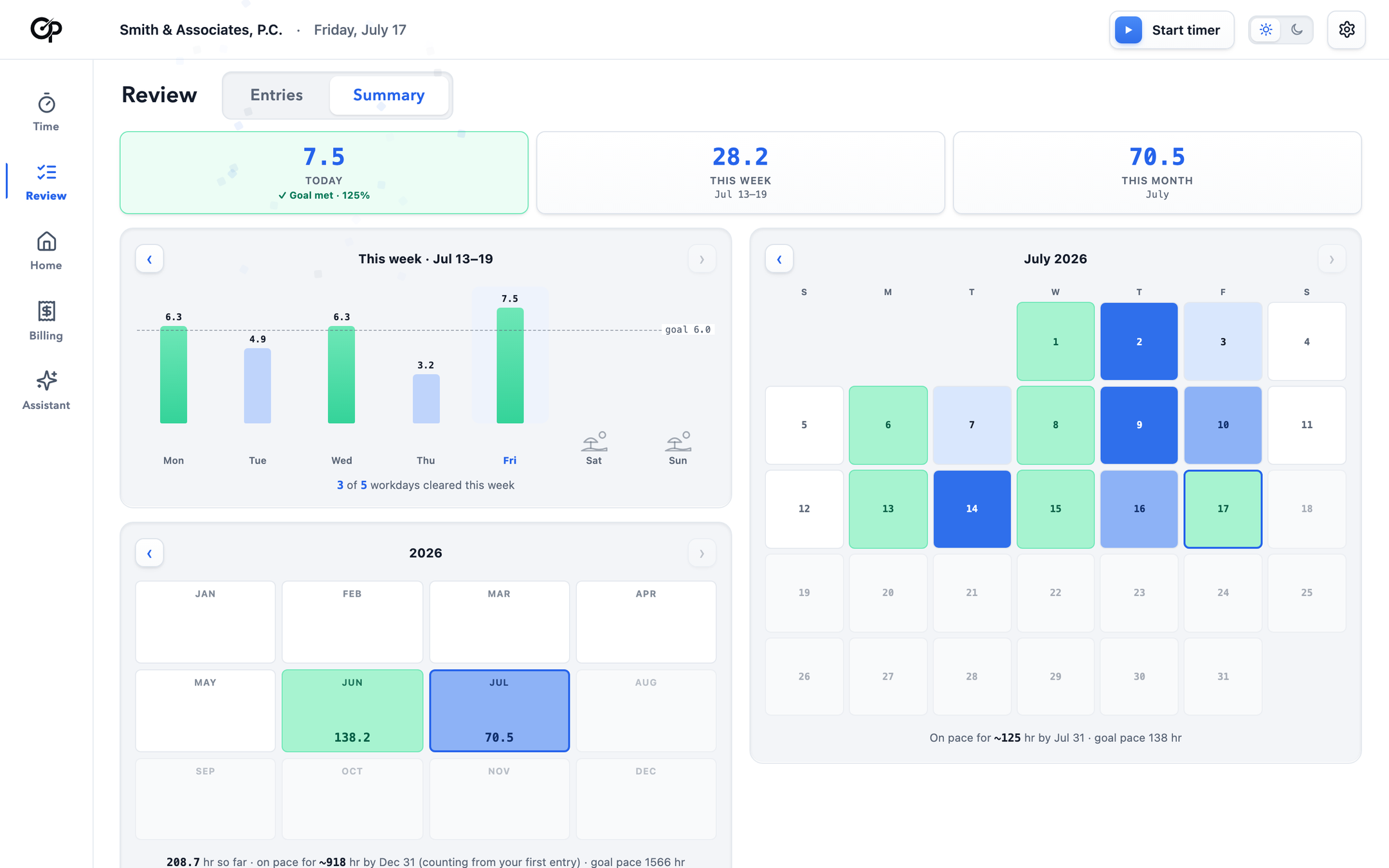The width and height of the screenshot is (1389, 868).
Task: Select July 2 in the calendar
Action: (x=1139, y=341)
